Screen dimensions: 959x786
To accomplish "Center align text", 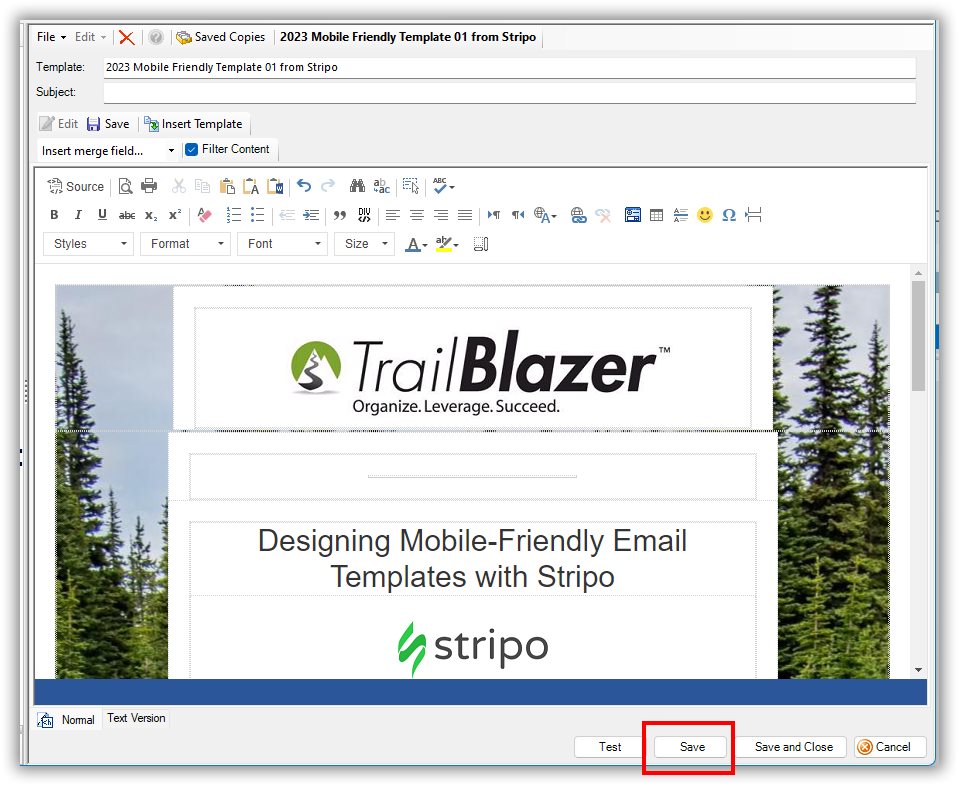I will point(417,215).
